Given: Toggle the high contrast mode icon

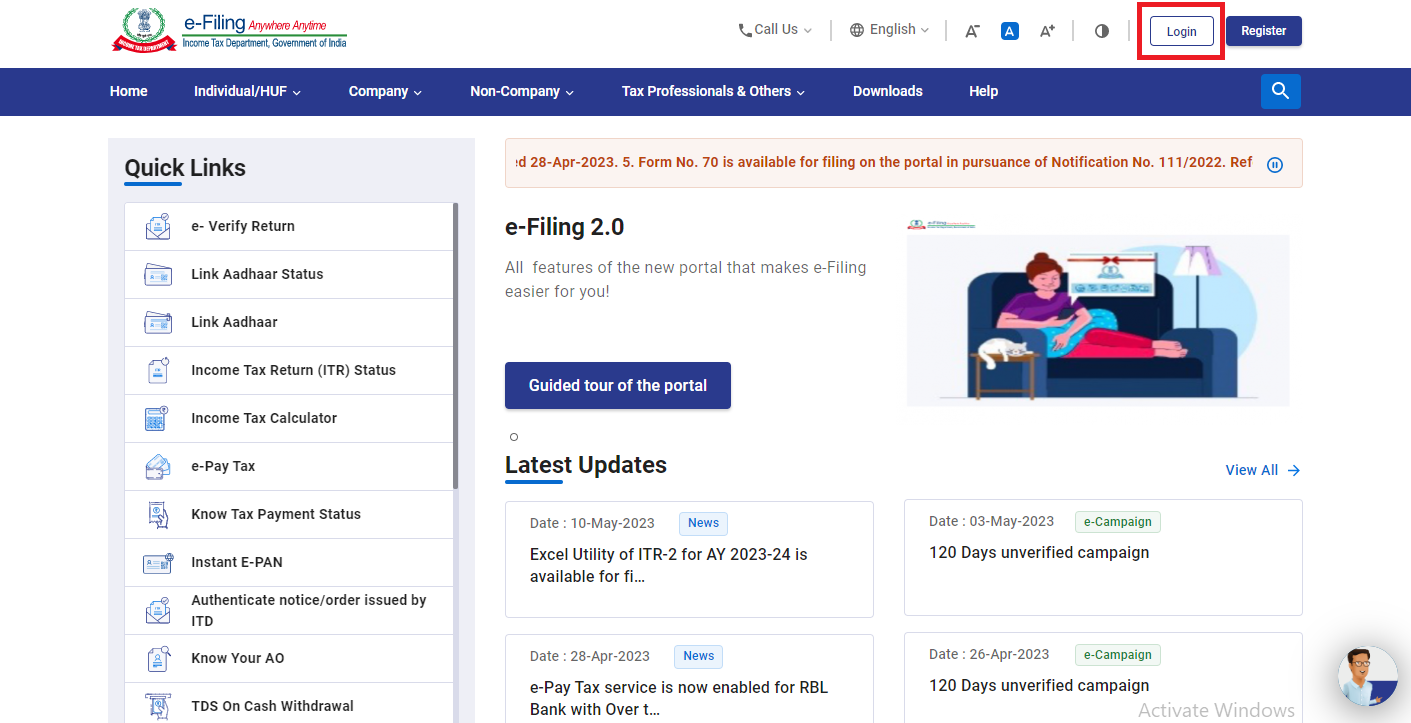Looking at the screenshot, I should [x=1102, y=31].
